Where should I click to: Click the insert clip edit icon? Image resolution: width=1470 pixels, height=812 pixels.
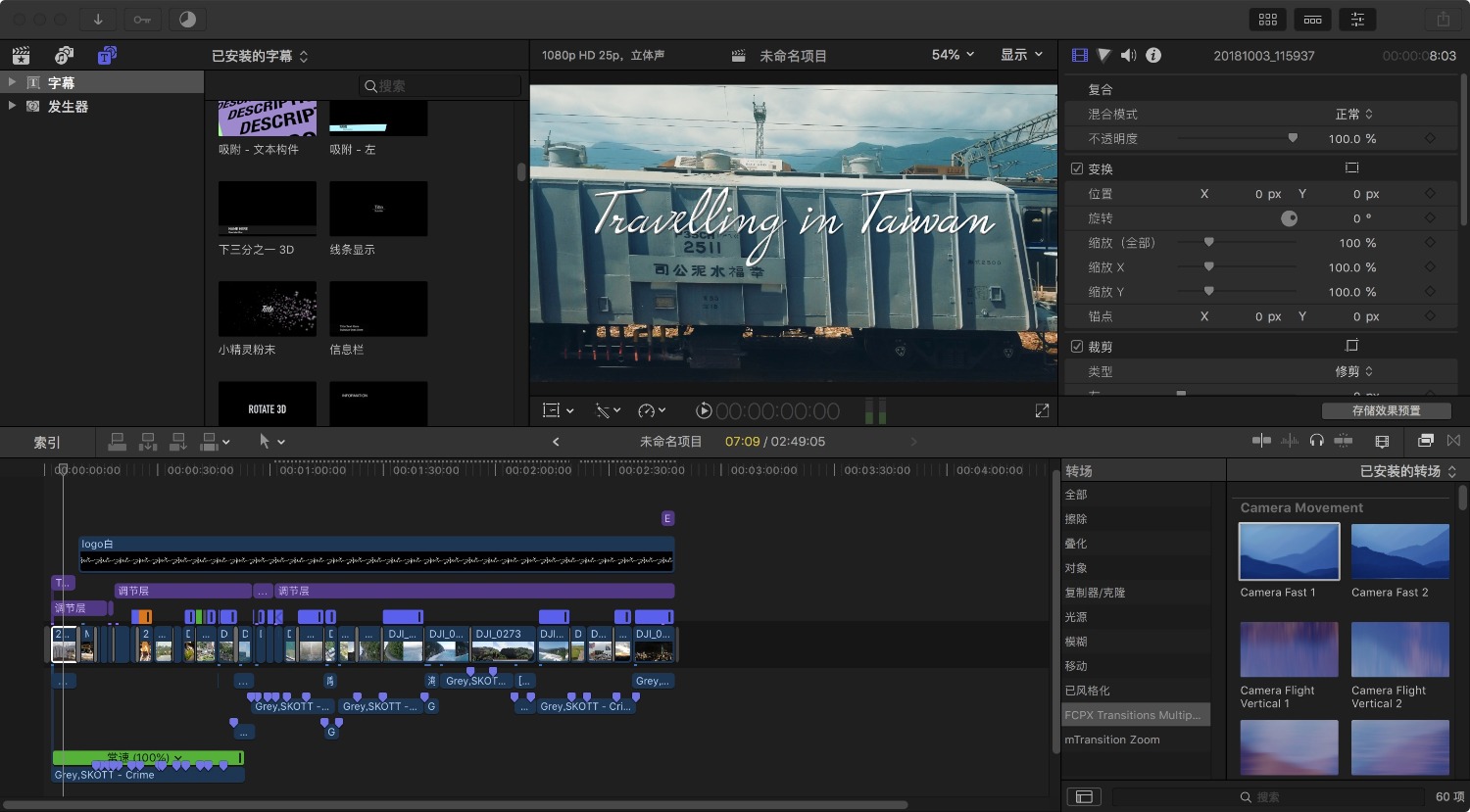148,442
